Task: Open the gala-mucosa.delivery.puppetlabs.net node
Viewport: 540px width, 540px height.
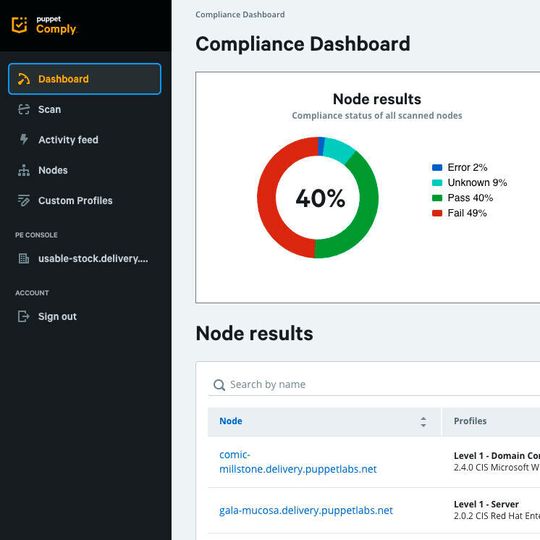Action: point(306,510)
